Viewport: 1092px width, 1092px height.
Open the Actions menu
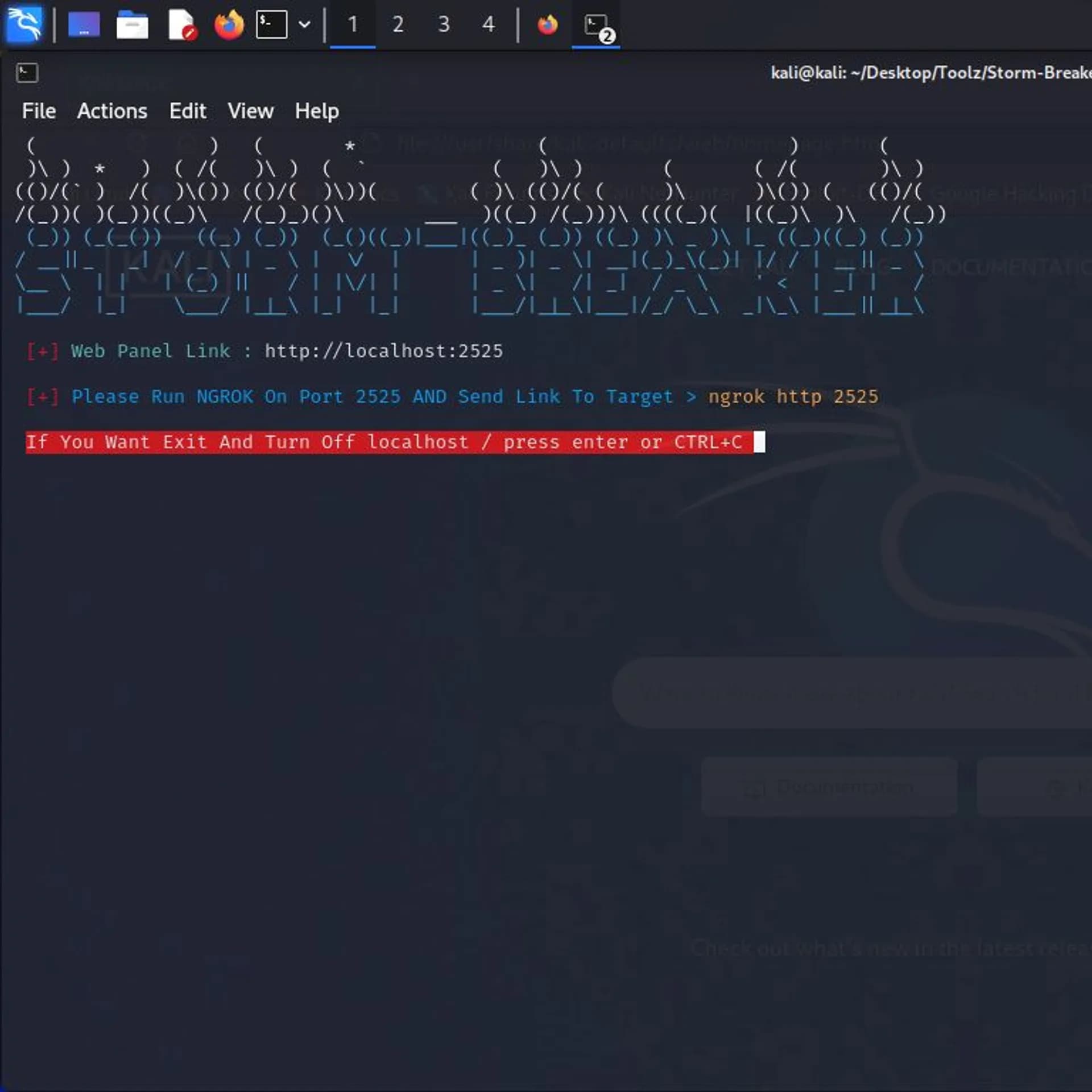point(112,111)
